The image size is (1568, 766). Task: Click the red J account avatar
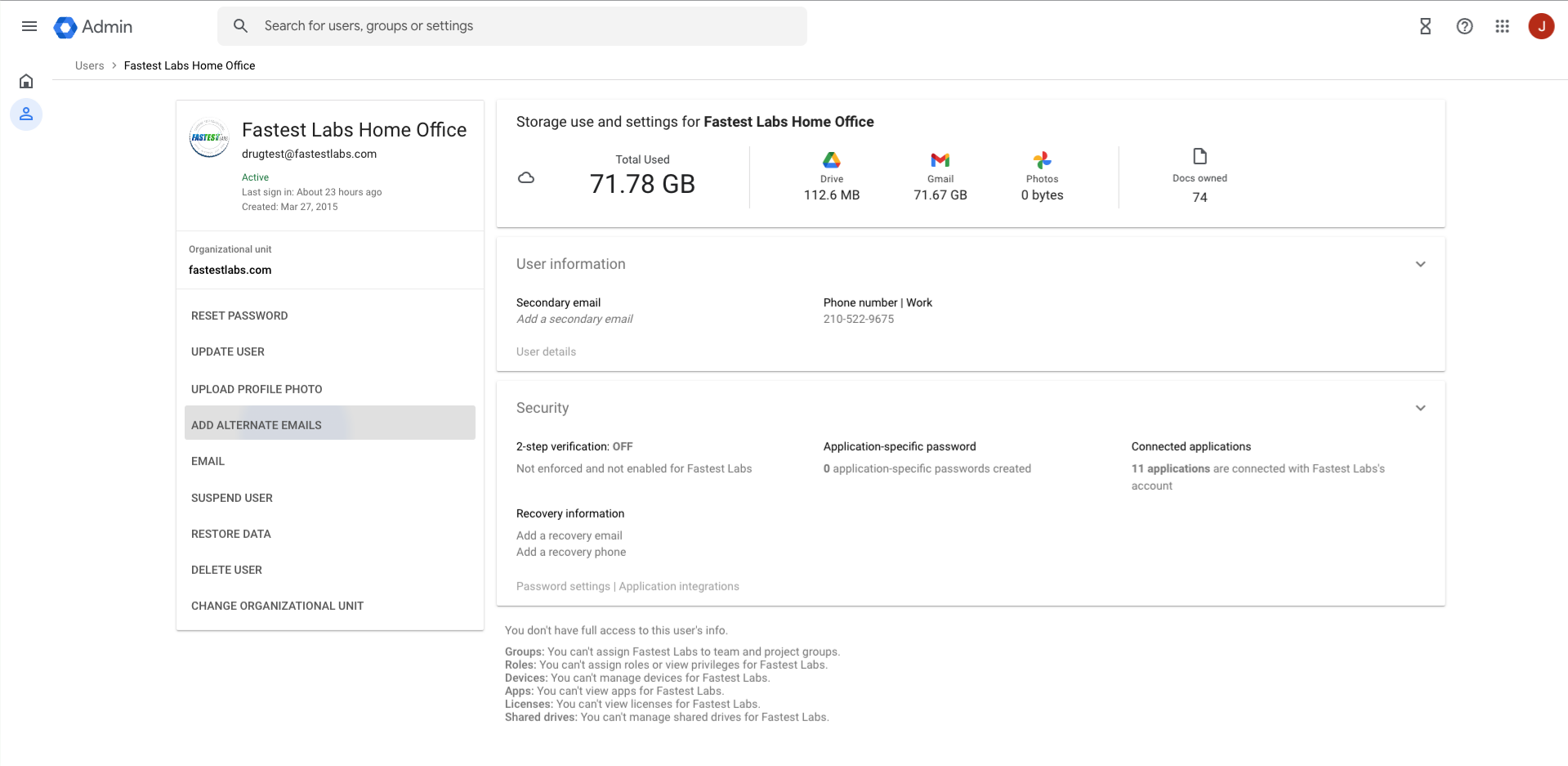click(1541, 26)
